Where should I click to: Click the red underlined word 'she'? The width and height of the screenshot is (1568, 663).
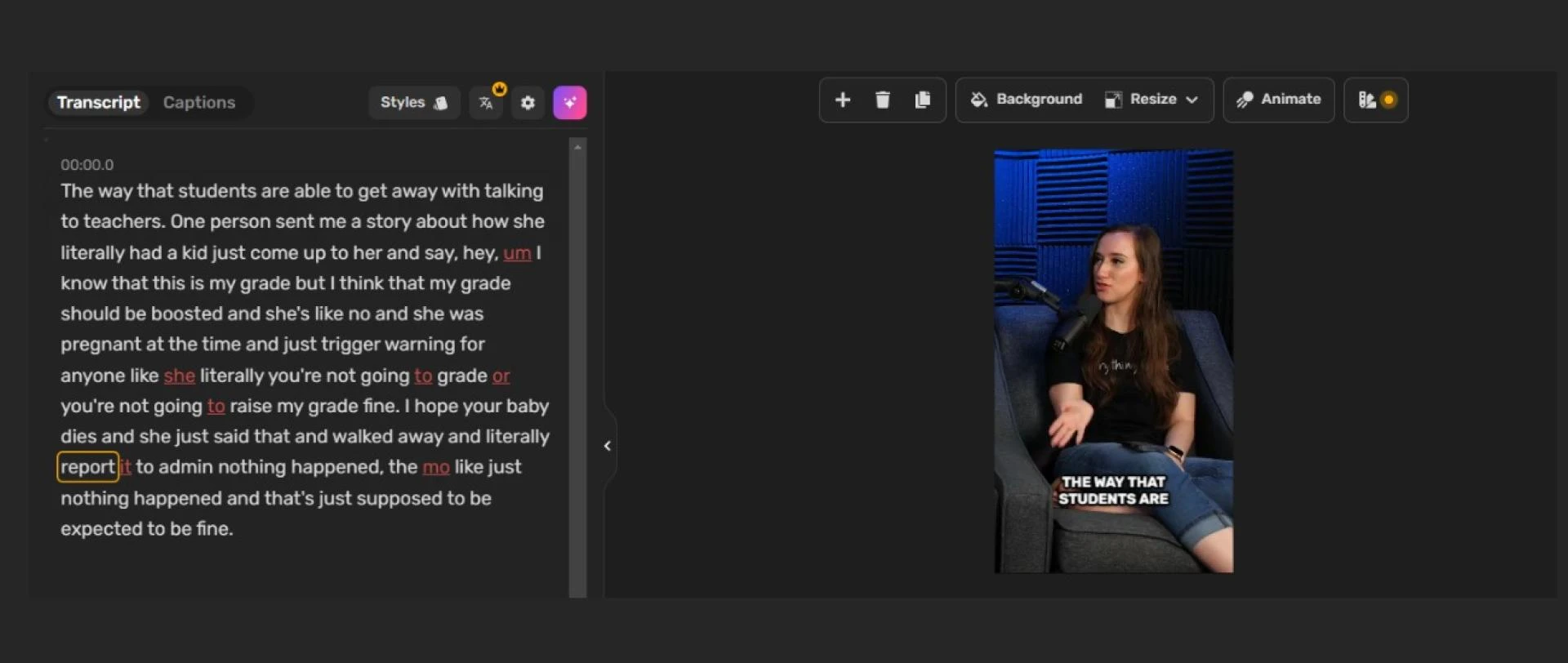tap(179, 376)
